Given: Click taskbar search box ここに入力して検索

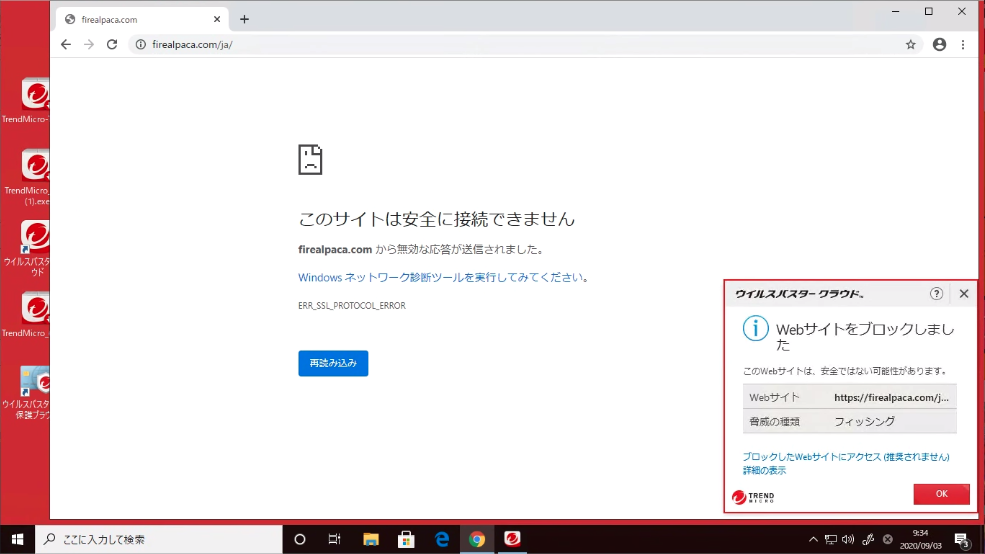Looking at the screenshot, I should pos(159,539).
